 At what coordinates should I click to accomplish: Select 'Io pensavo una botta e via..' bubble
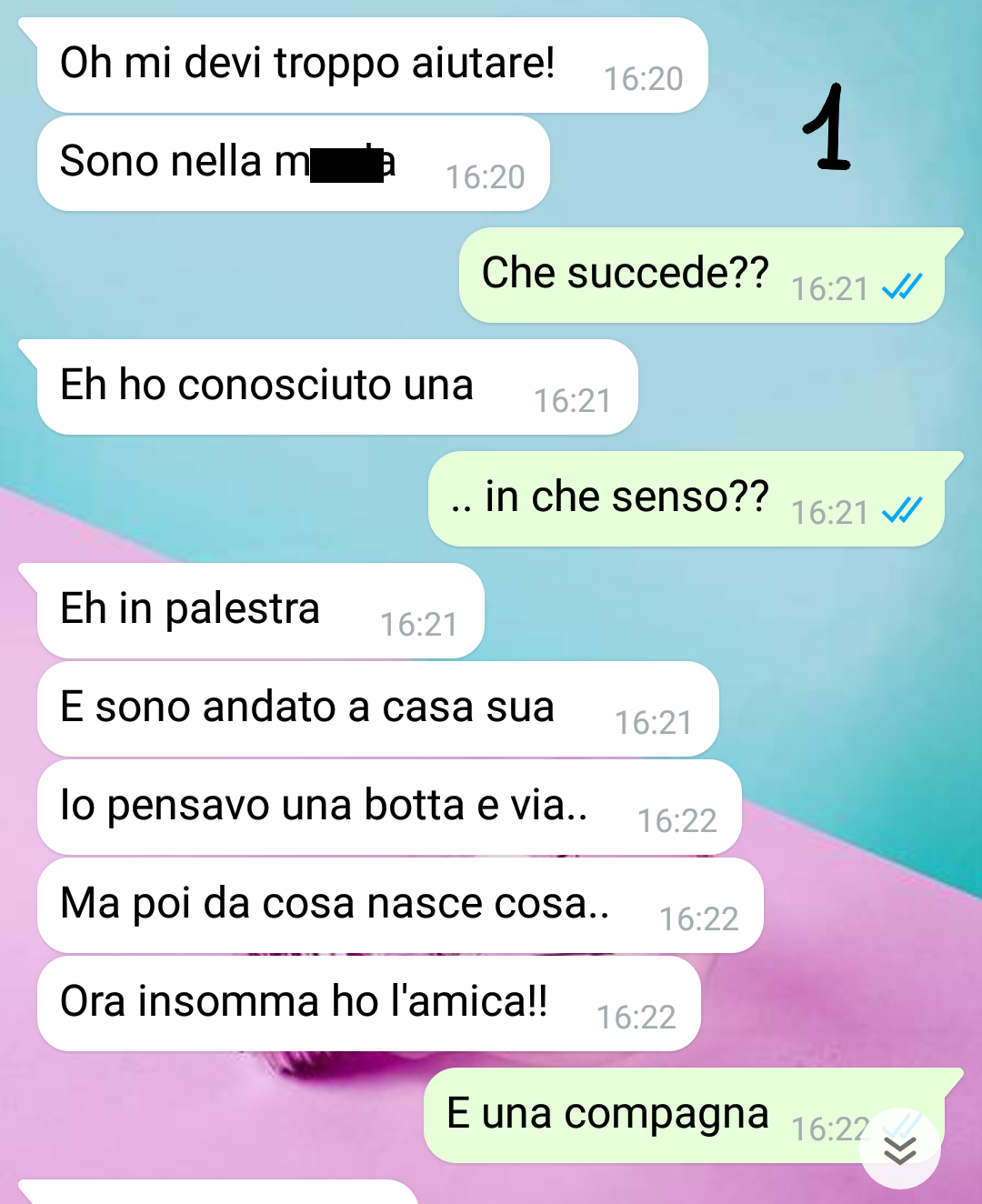click(x=389, y=808)
